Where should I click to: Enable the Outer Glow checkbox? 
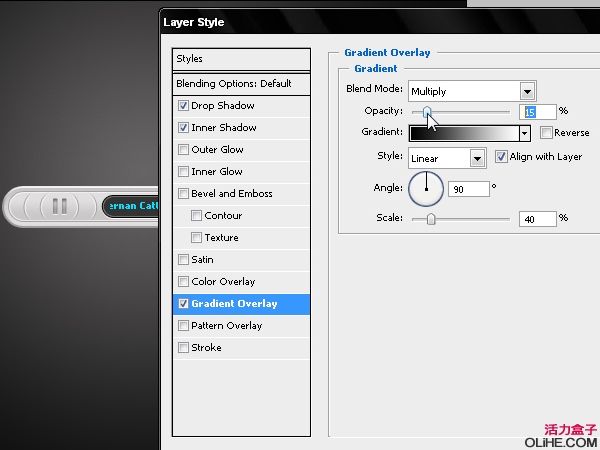183,149
